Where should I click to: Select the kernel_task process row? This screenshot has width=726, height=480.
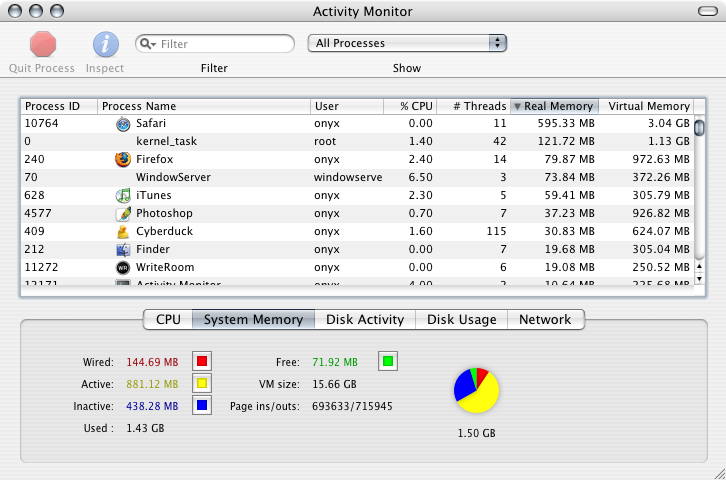click(x=357, y=141)
